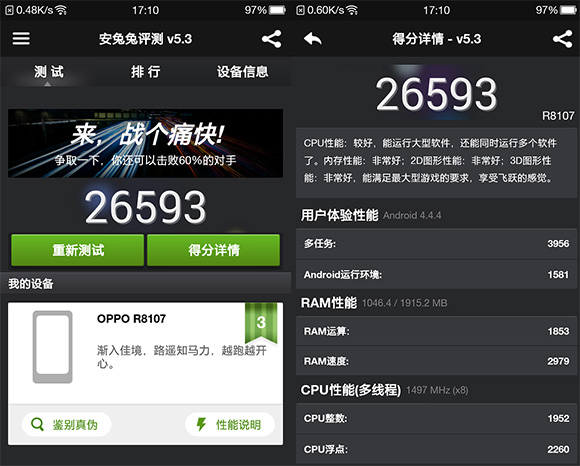
Task: Tap Wi-Fi icon in right status bar
Action: (352, 10)
